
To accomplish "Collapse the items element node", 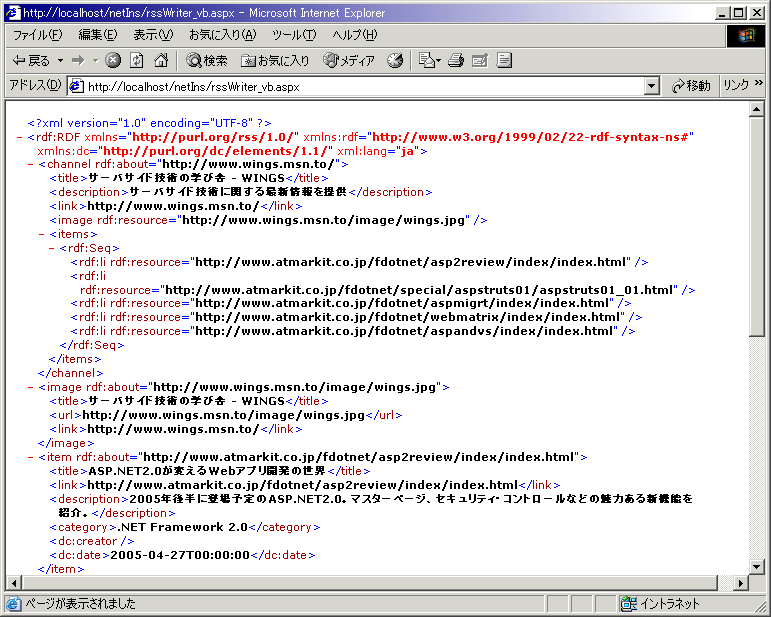I will 41,235.
